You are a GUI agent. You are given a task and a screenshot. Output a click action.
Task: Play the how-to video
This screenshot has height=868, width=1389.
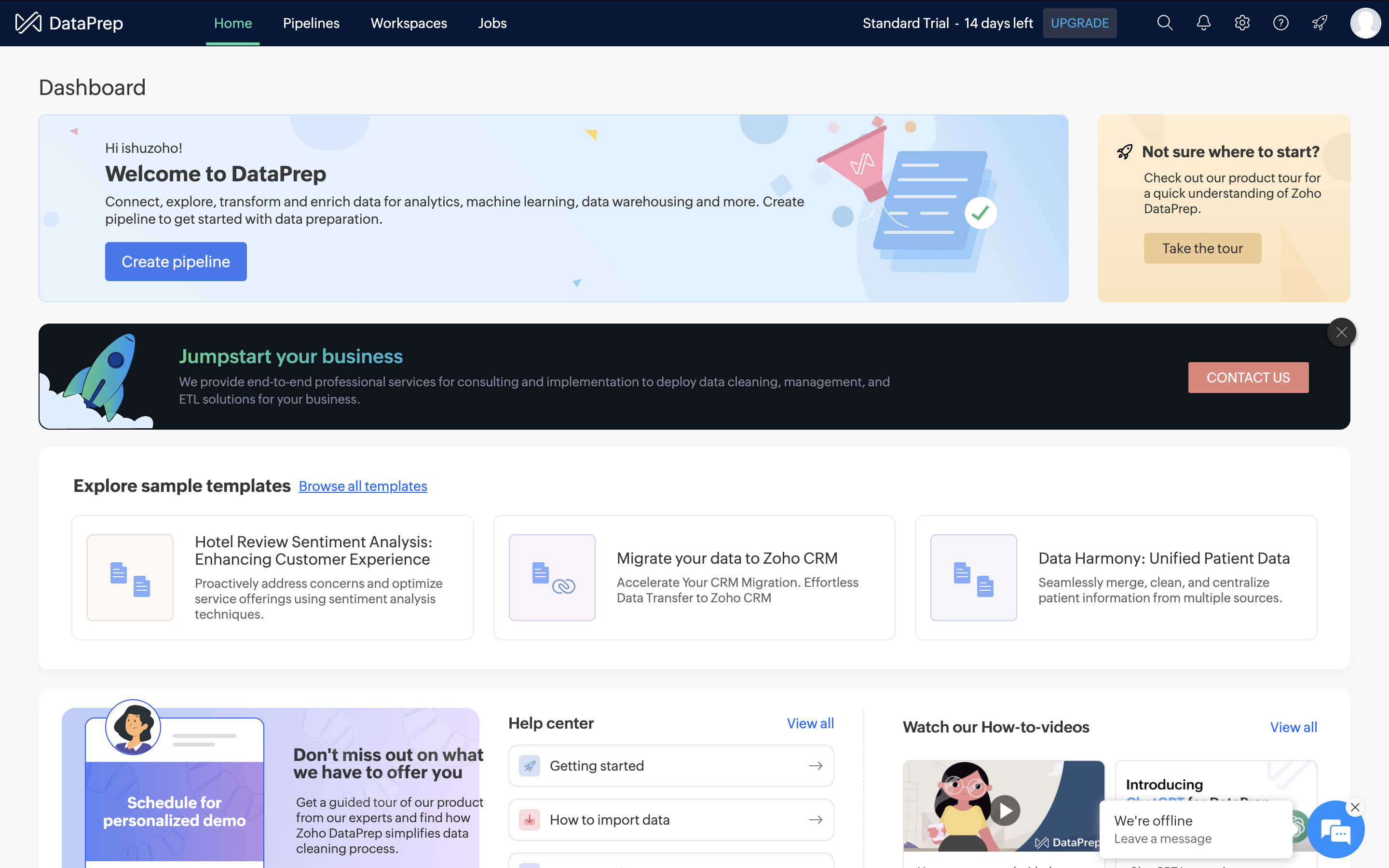(1005, 811)
